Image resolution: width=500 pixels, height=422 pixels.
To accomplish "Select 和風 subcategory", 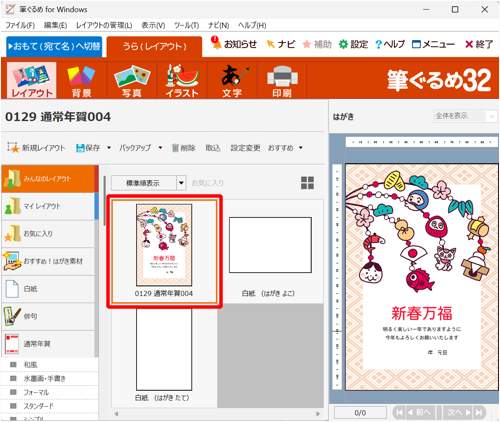I will pyautogui.click(x=50, y=365).
